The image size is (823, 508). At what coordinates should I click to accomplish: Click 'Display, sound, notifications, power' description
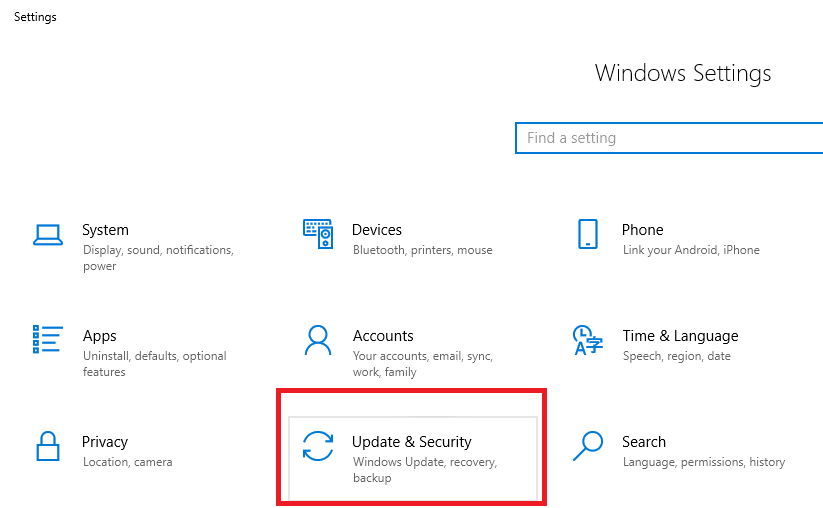(158, 258)
